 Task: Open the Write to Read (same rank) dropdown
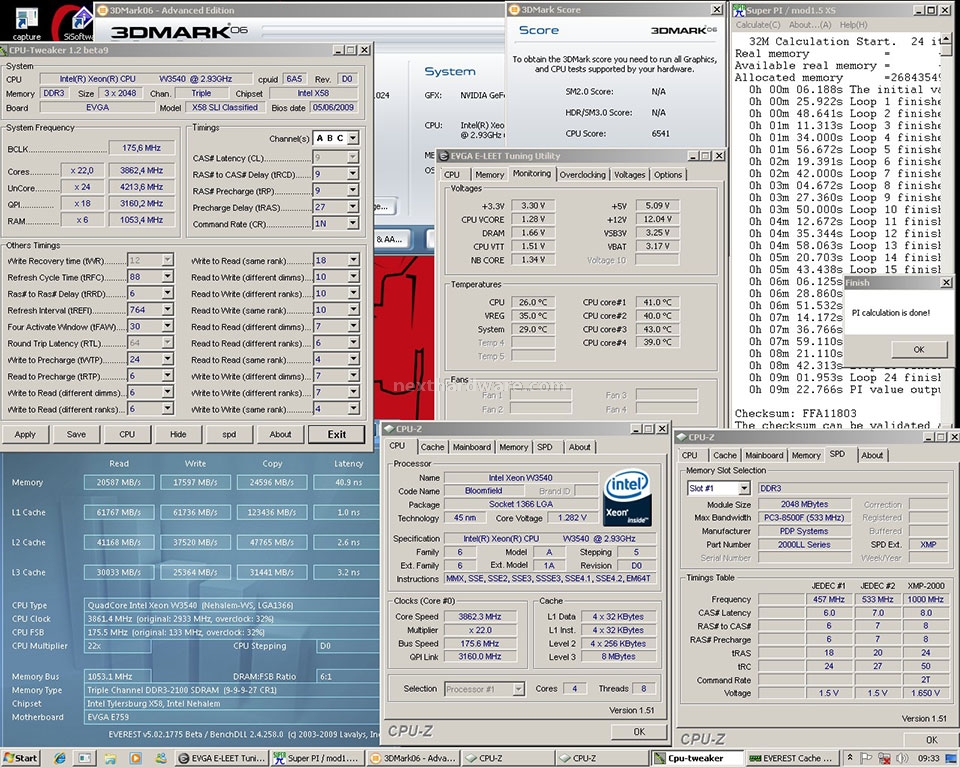coord(353,260)
